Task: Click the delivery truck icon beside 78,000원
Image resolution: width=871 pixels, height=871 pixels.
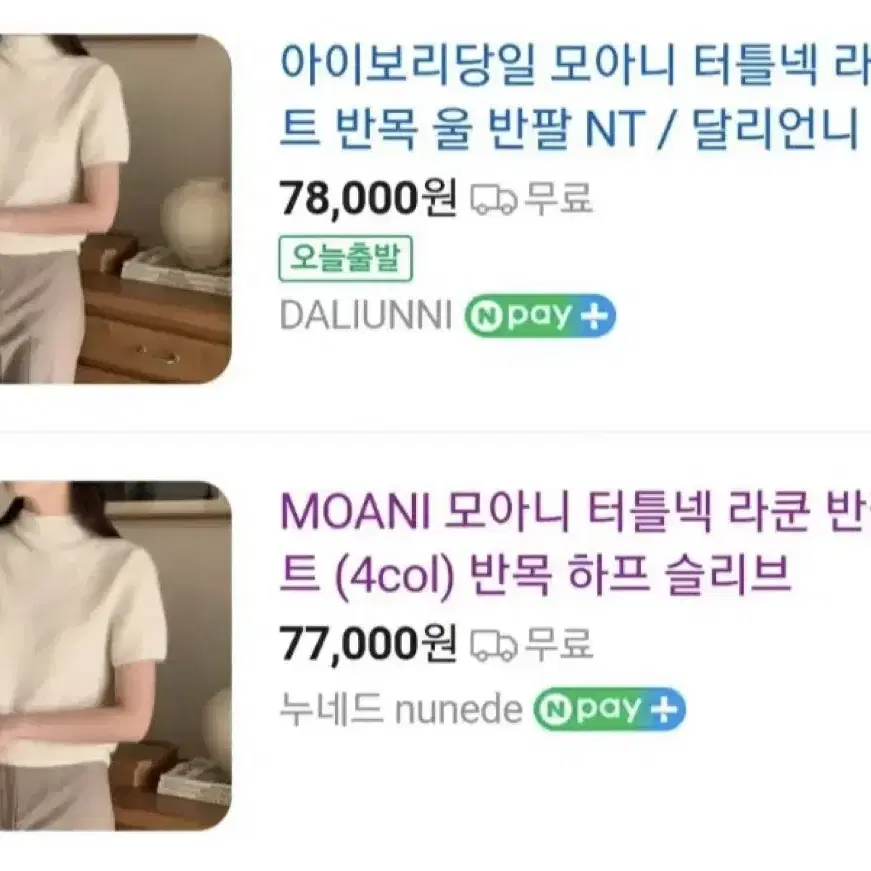Action: (494, 200)
